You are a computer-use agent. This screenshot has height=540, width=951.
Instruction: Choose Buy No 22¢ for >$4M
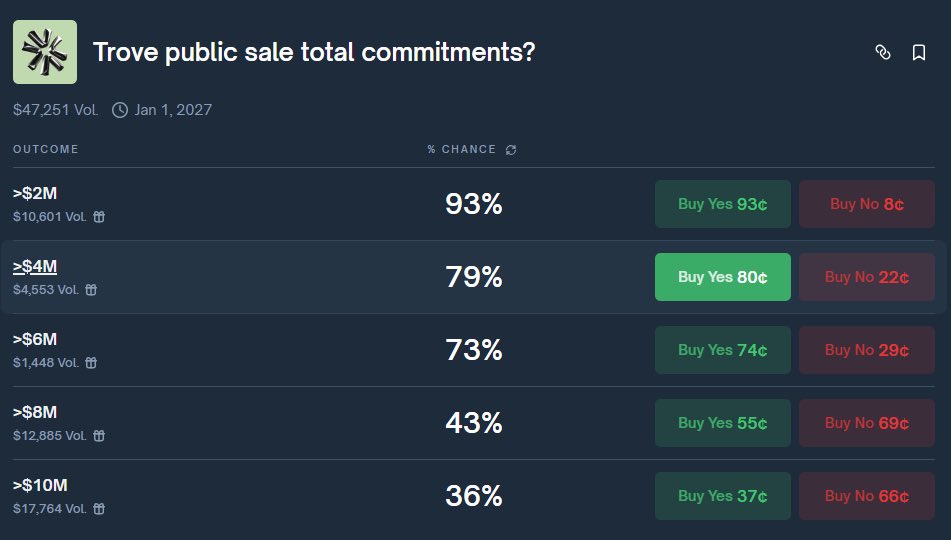coord(866,277)
